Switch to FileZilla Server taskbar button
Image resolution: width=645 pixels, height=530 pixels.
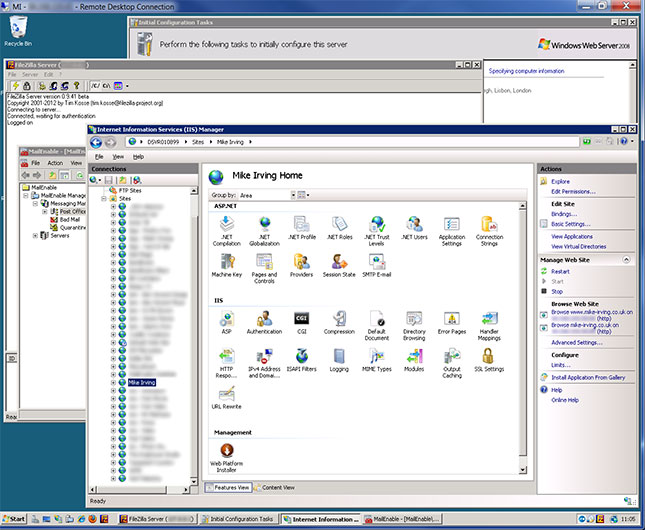tap(158, 519)
